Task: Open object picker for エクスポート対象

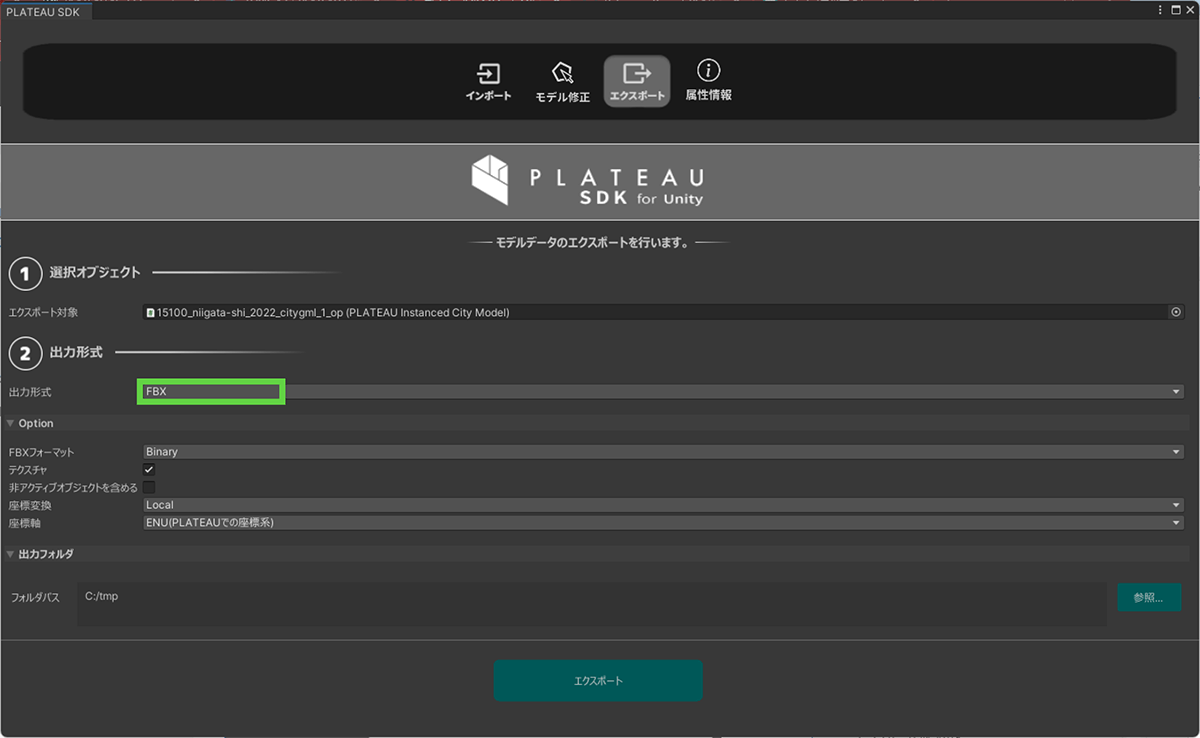Action: click(1176, 312)
